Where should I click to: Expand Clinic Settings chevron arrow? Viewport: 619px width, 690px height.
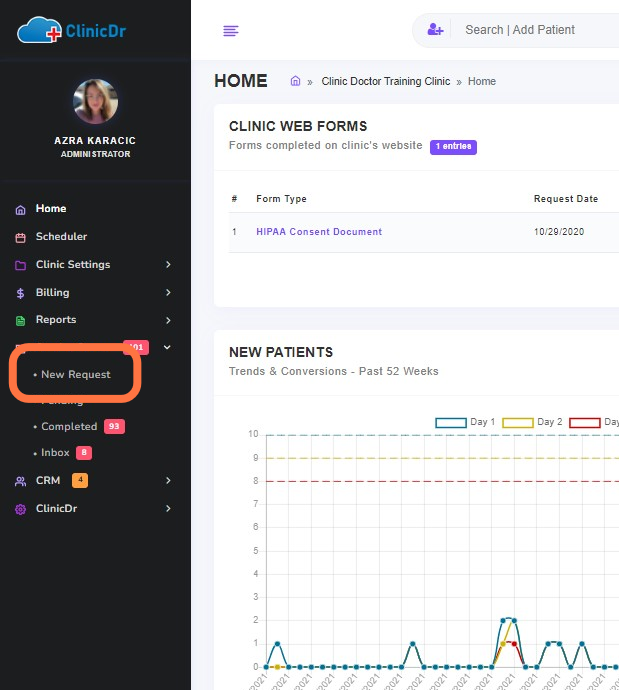tap(168, 264)
